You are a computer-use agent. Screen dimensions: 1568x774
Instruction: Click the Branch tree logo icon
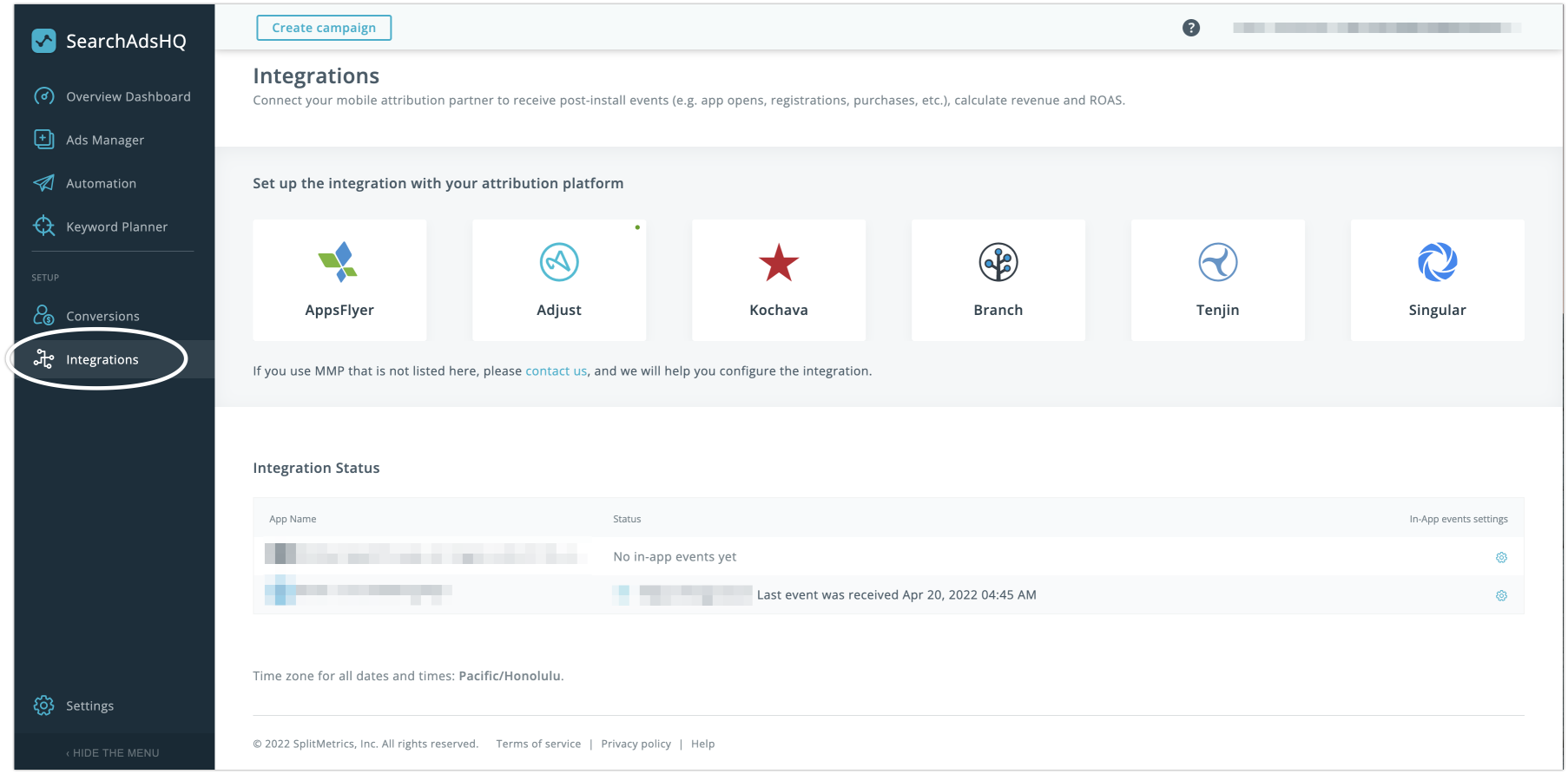coord(998,262)
